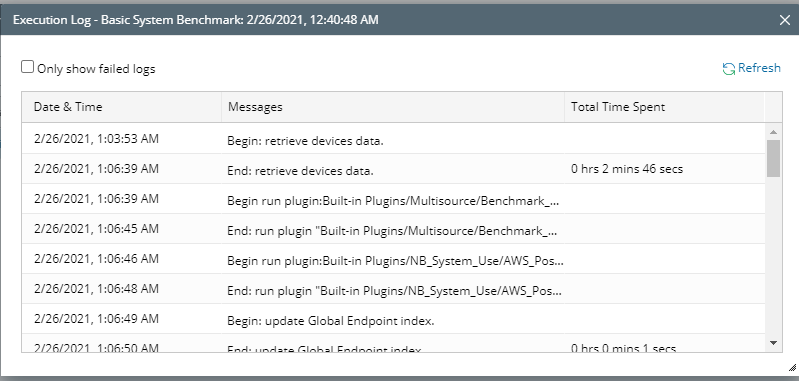Image resolution: width=799 pixels, height=381 pixels.
Task: Enable the Only show failed logs checkbox
Action: [x=28, y=67]
